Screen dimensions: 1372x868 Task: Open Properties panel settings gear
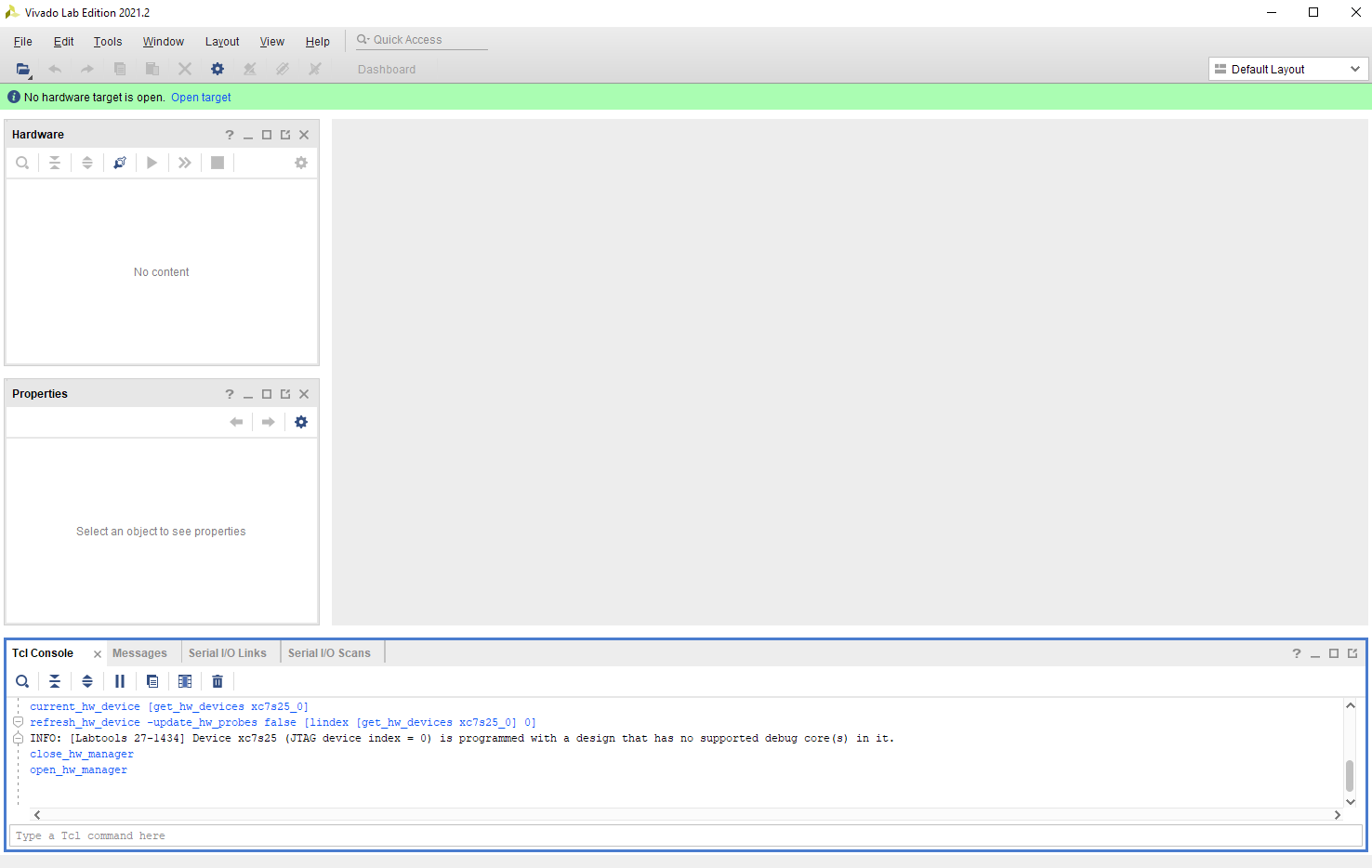point(301,422)
